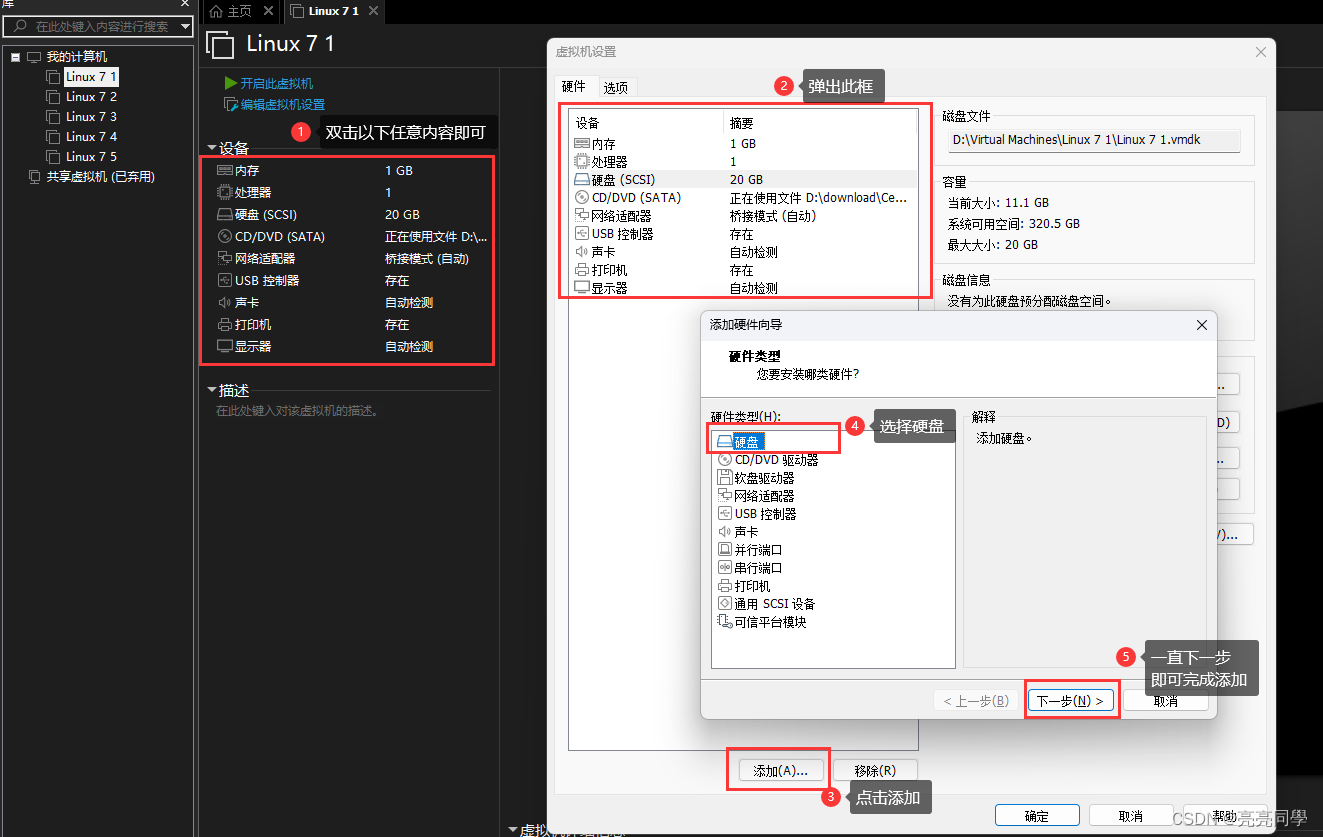Viewport: 1323px width, 837px height.
Task: Click 显示器 icon in settings dialog list
Action: pyautogui.click(x=582, y=288)
